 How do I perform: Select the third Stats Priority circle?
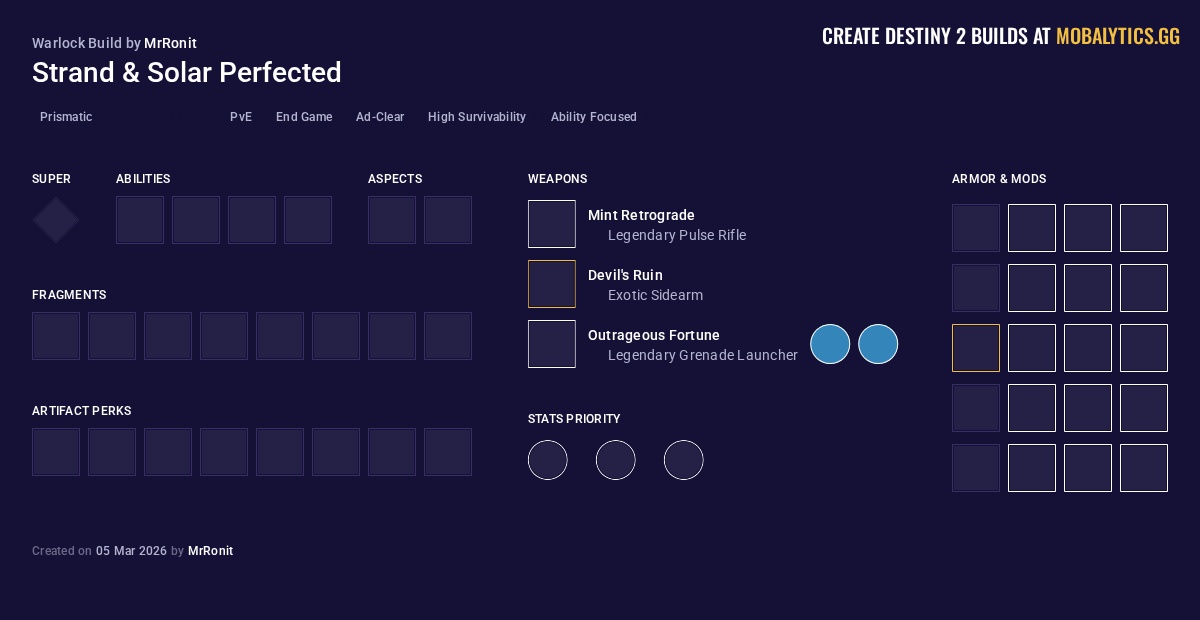coord(684,460)
